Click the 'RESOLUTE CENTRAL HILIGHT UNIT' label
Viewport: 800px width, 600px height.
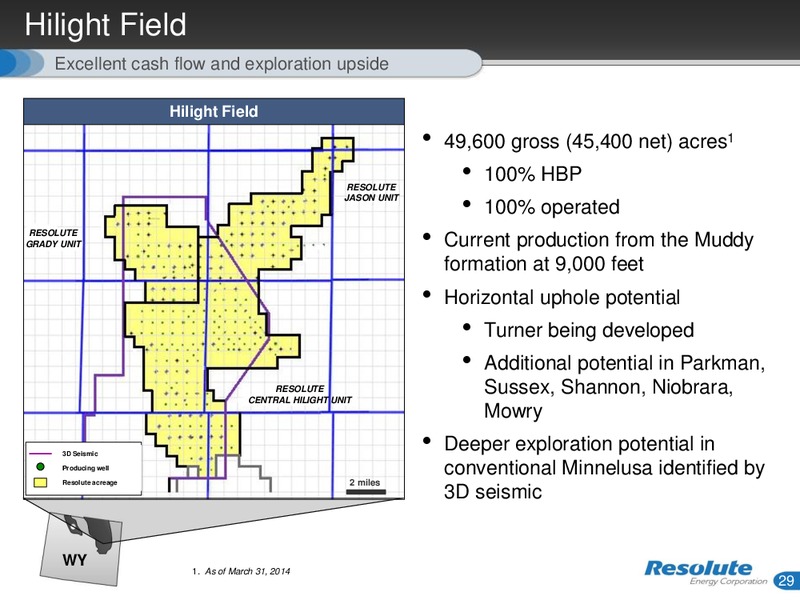300,394
